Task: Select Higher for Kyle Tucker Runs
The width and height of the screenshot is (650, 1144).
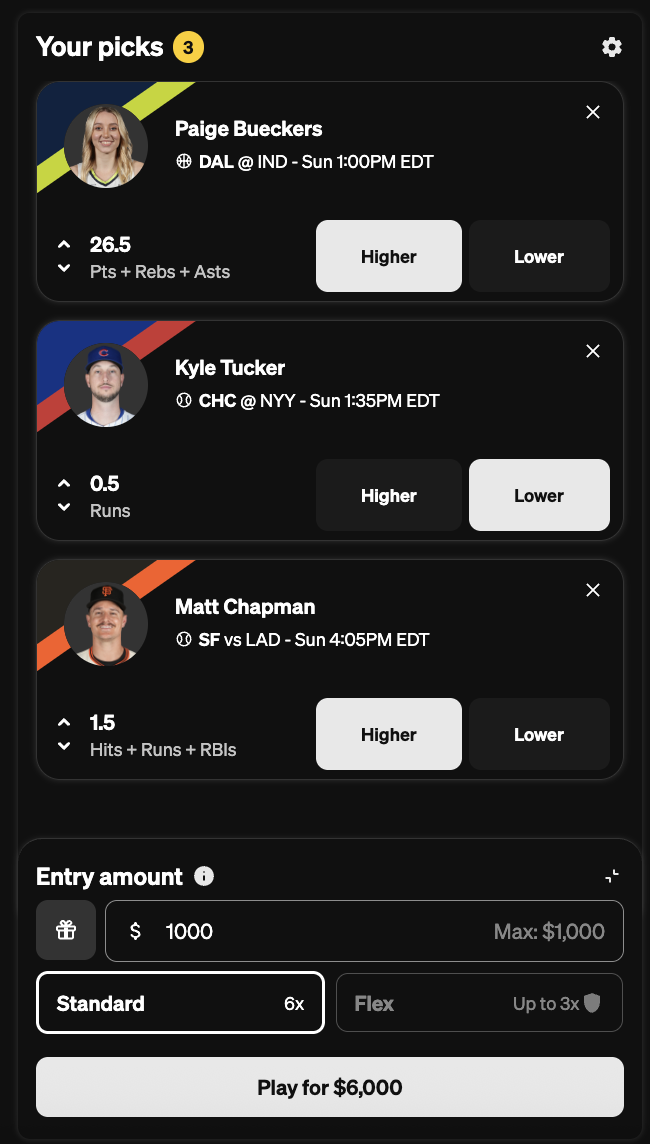Action: (x=389, y=495)
